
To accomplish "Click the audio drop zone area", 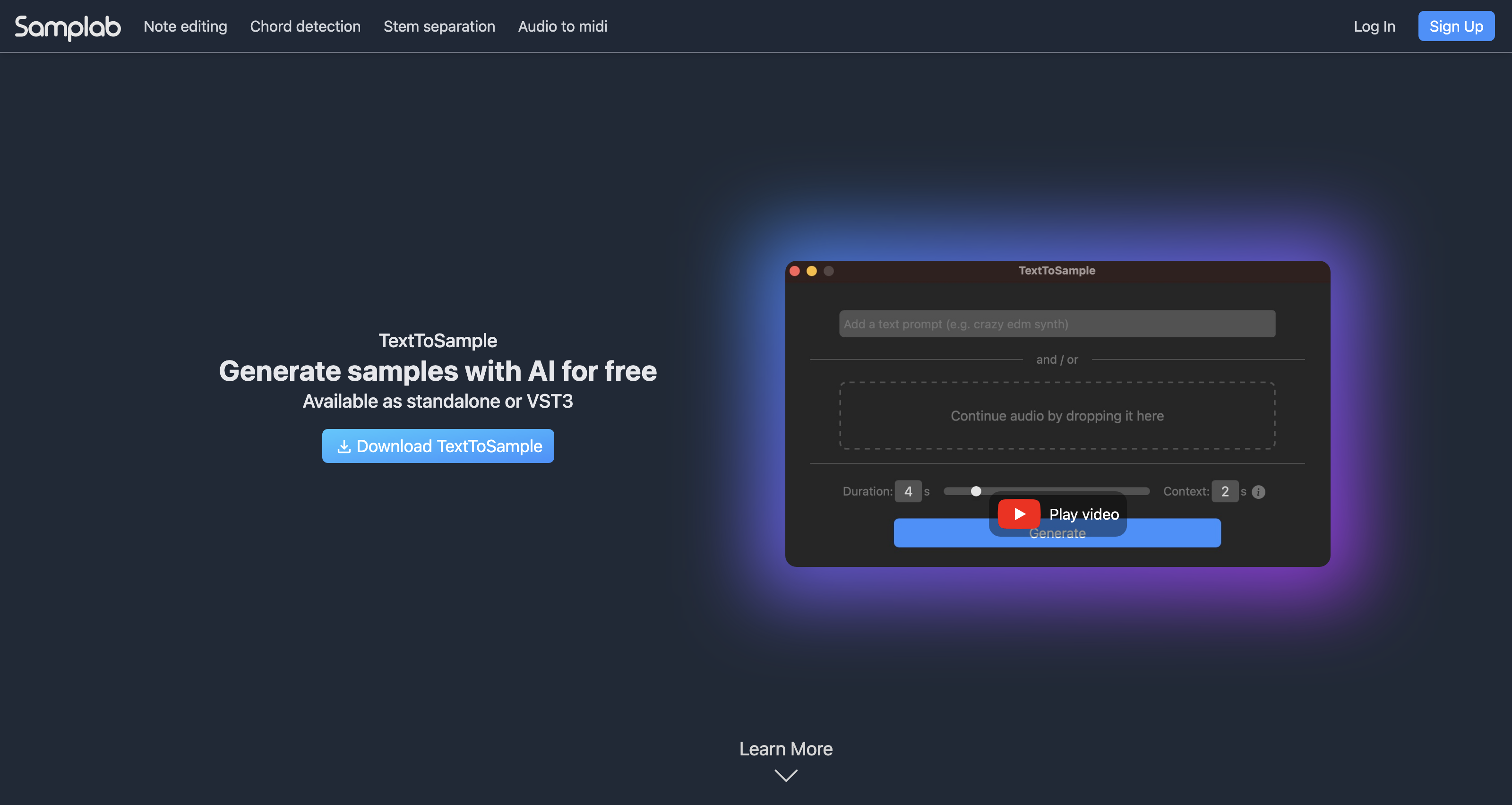I will tap(1057, 416).
